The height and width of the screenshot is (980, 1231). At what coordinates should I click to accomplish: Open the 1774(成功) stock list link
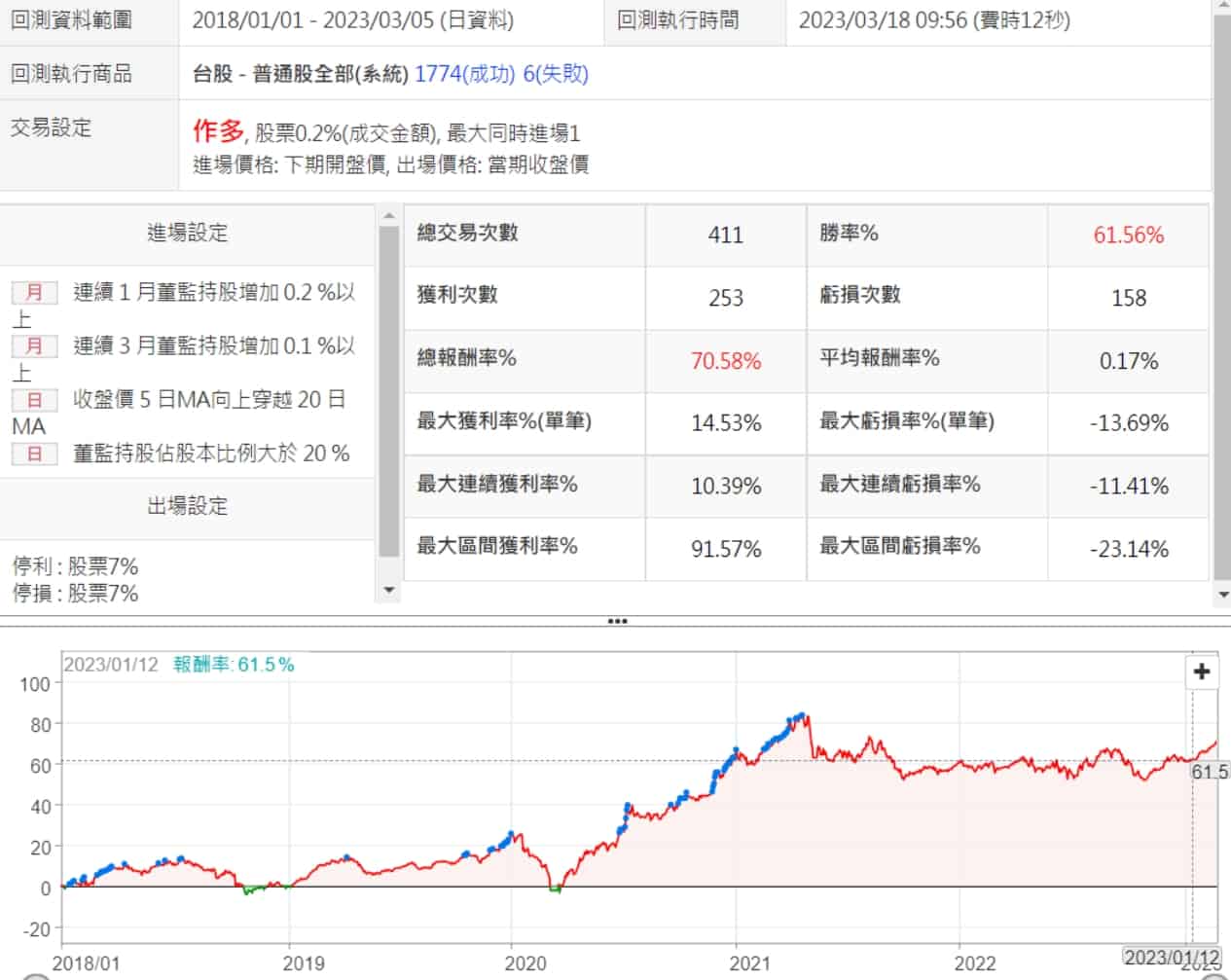tap(464, 74)
